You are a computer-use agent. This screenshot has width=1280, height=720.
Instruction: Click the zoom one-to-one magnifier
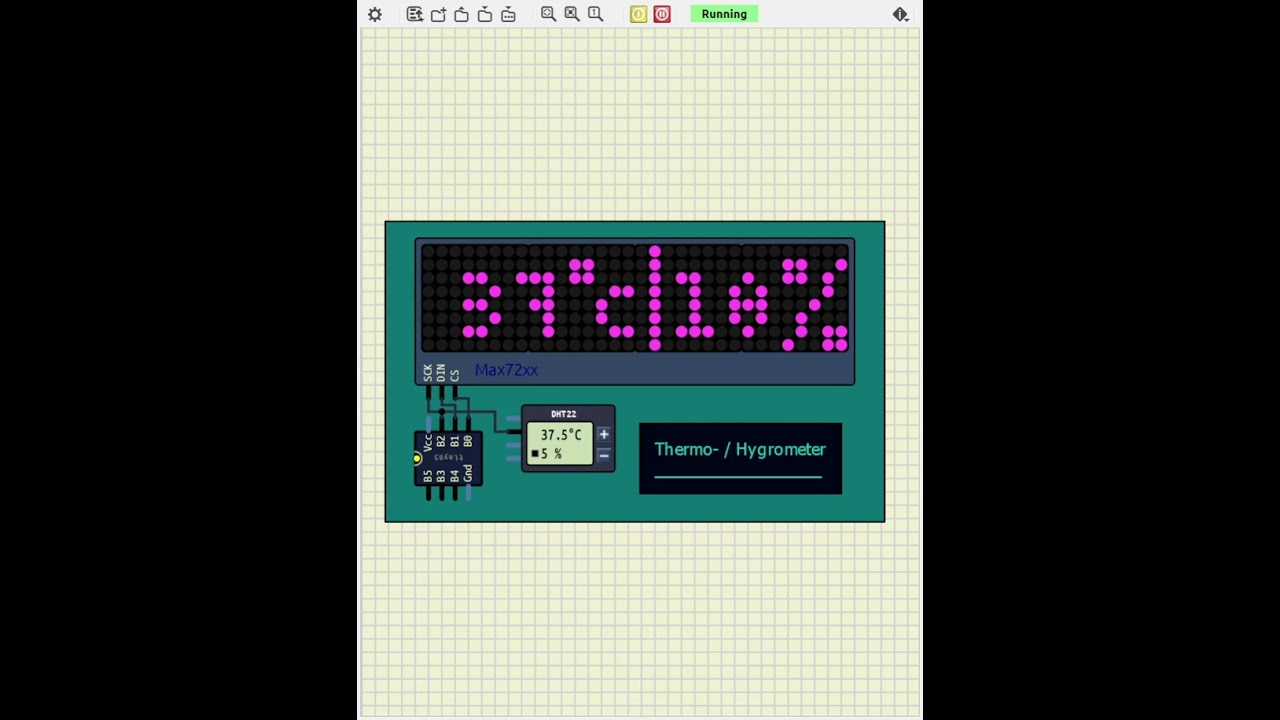(595, 14)
